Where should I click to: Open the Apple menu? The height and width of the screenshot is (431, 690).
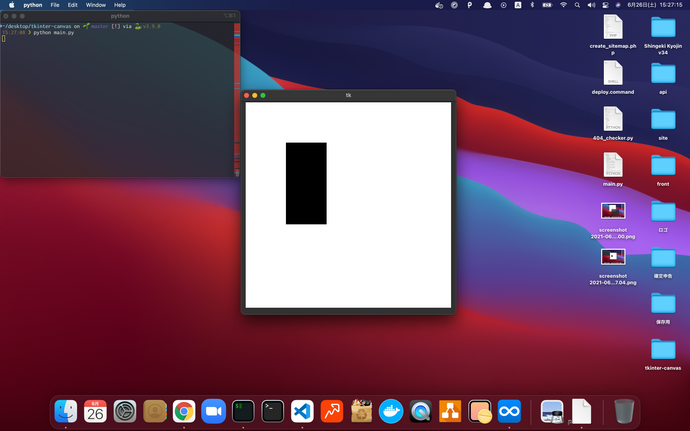click(12, 5)
